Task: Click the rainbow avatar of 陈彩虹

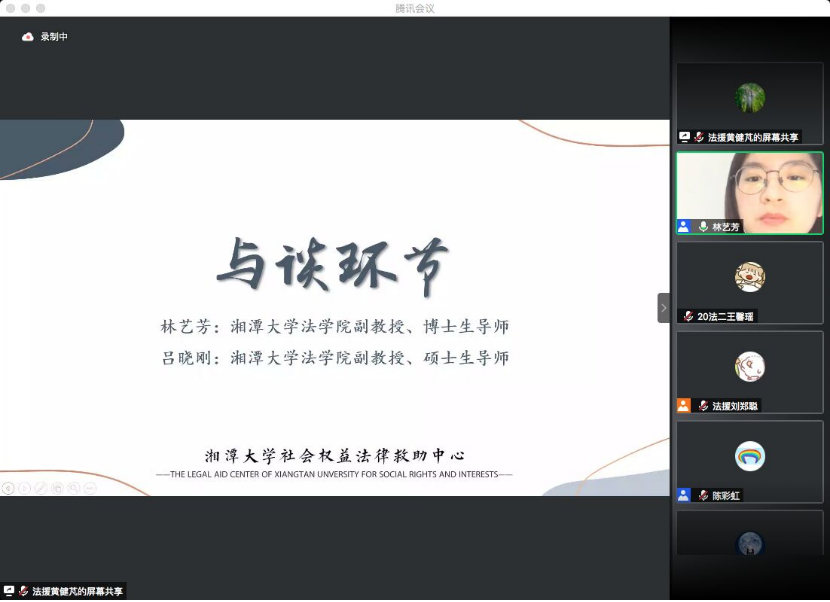Action: 749,456
